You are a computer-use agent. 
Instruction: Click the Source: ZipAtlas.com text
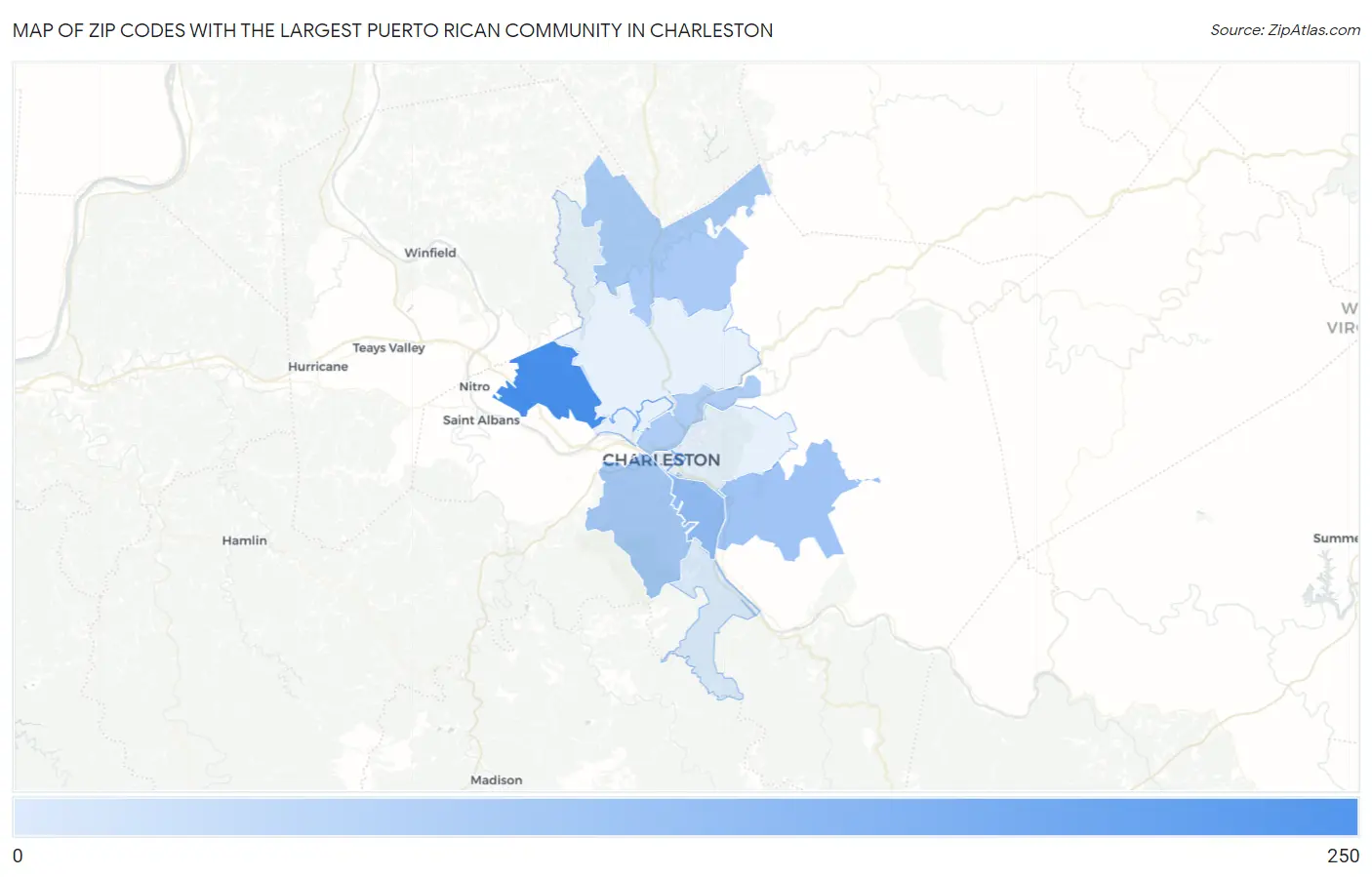(x=1285, y=30)
